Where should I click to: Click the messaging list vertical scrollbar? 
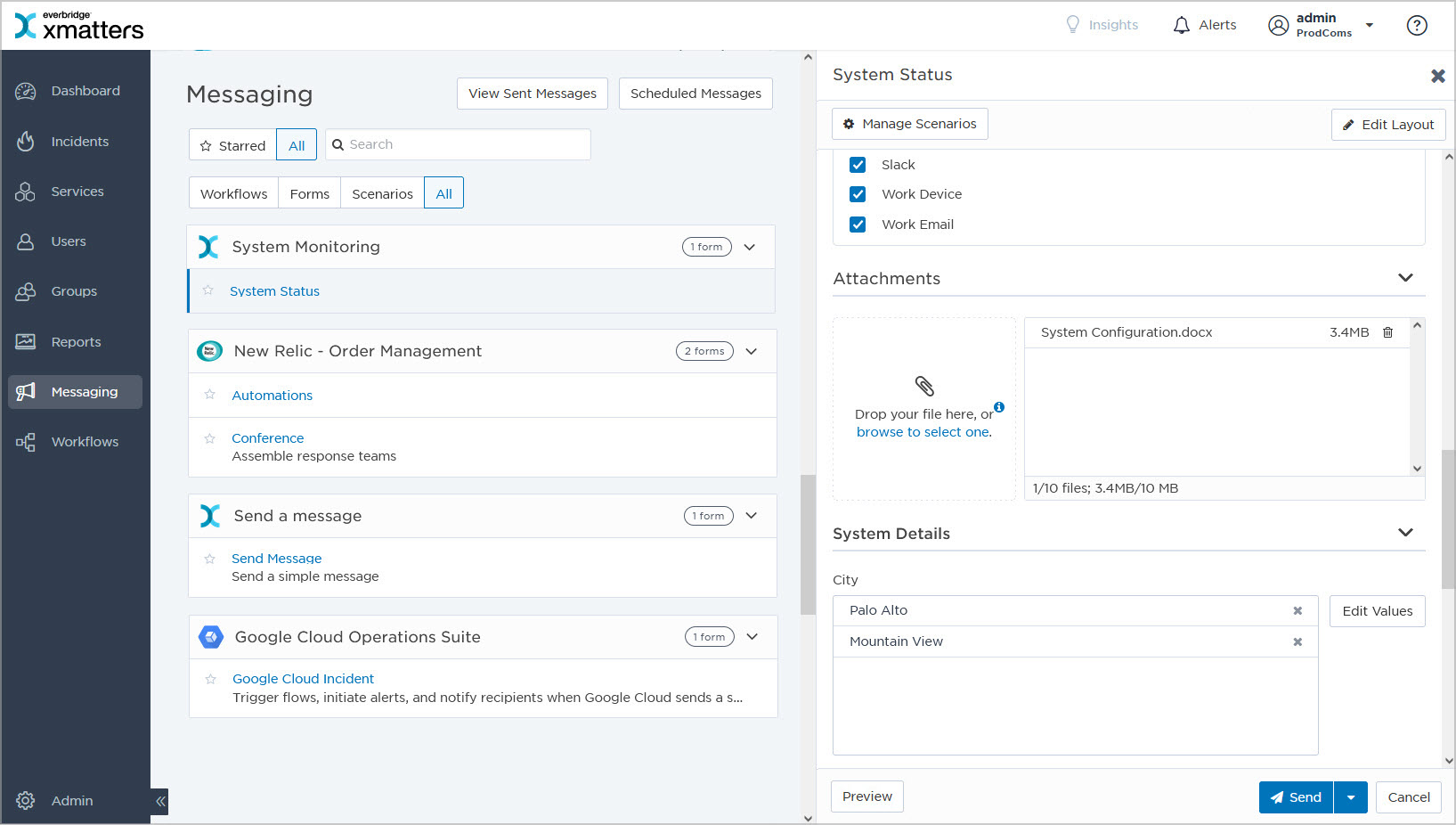808,544
